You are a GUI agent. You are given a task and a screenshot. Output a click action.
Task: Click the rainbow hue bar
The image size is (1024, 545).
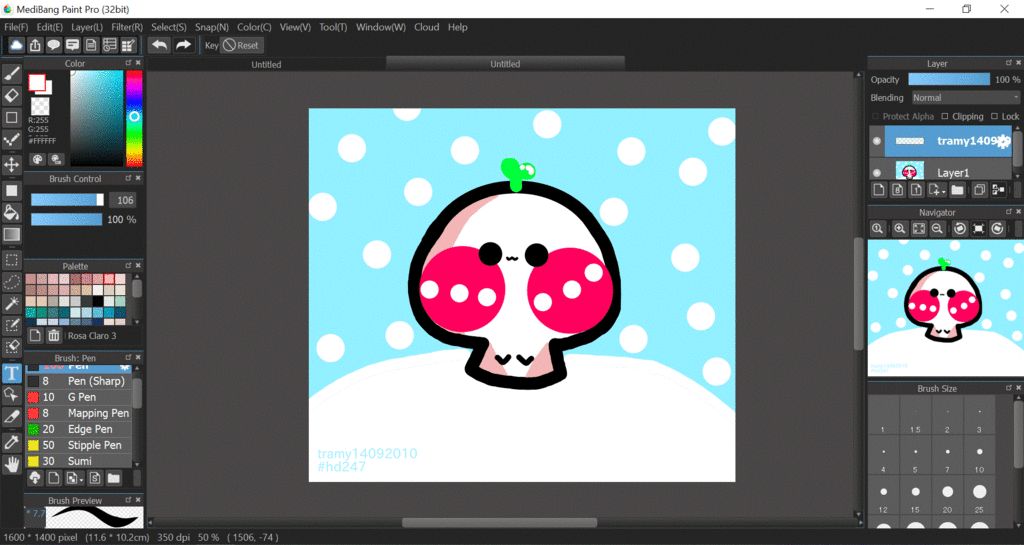pos(134,117)
